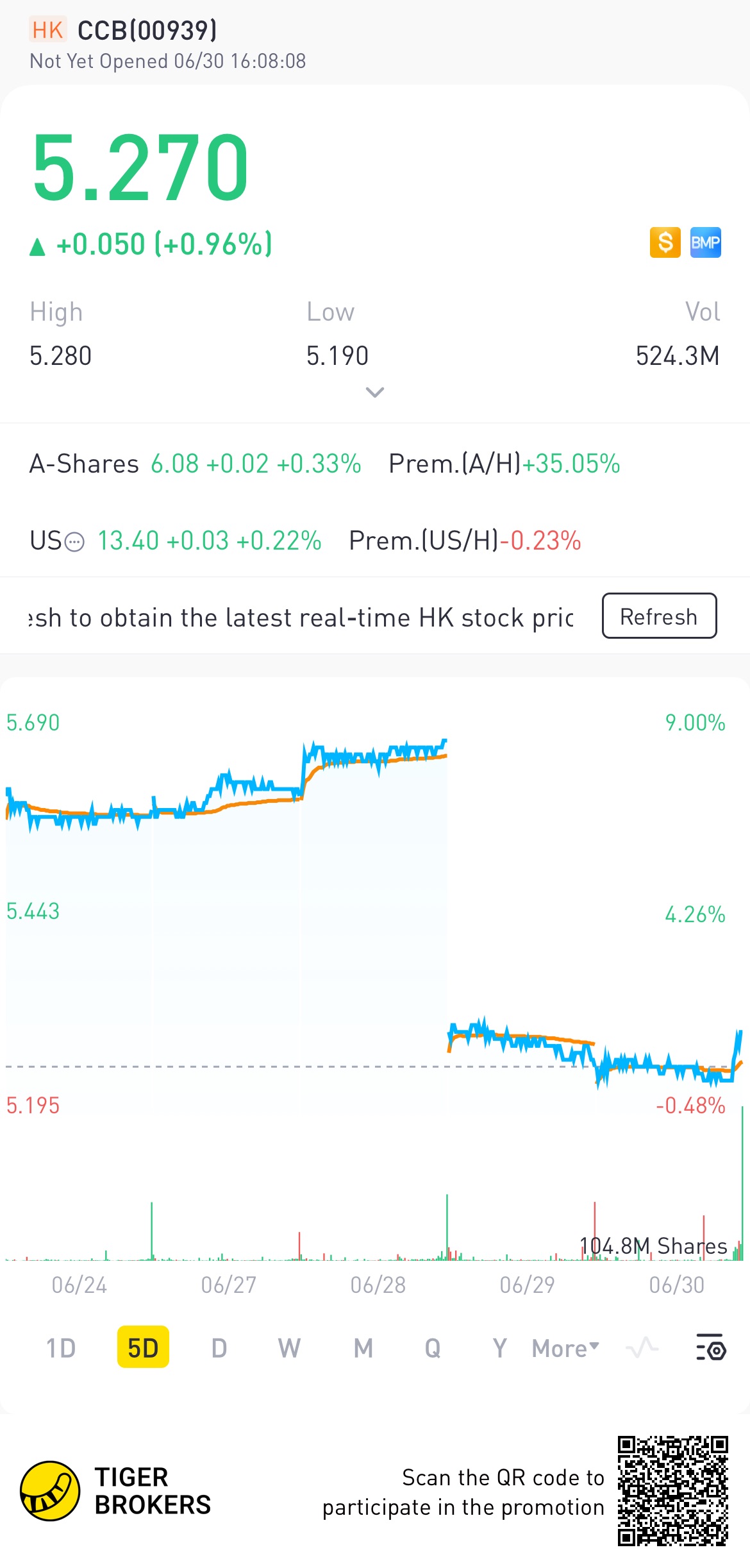Tap the green price-up triangle icon

[37, 247]
